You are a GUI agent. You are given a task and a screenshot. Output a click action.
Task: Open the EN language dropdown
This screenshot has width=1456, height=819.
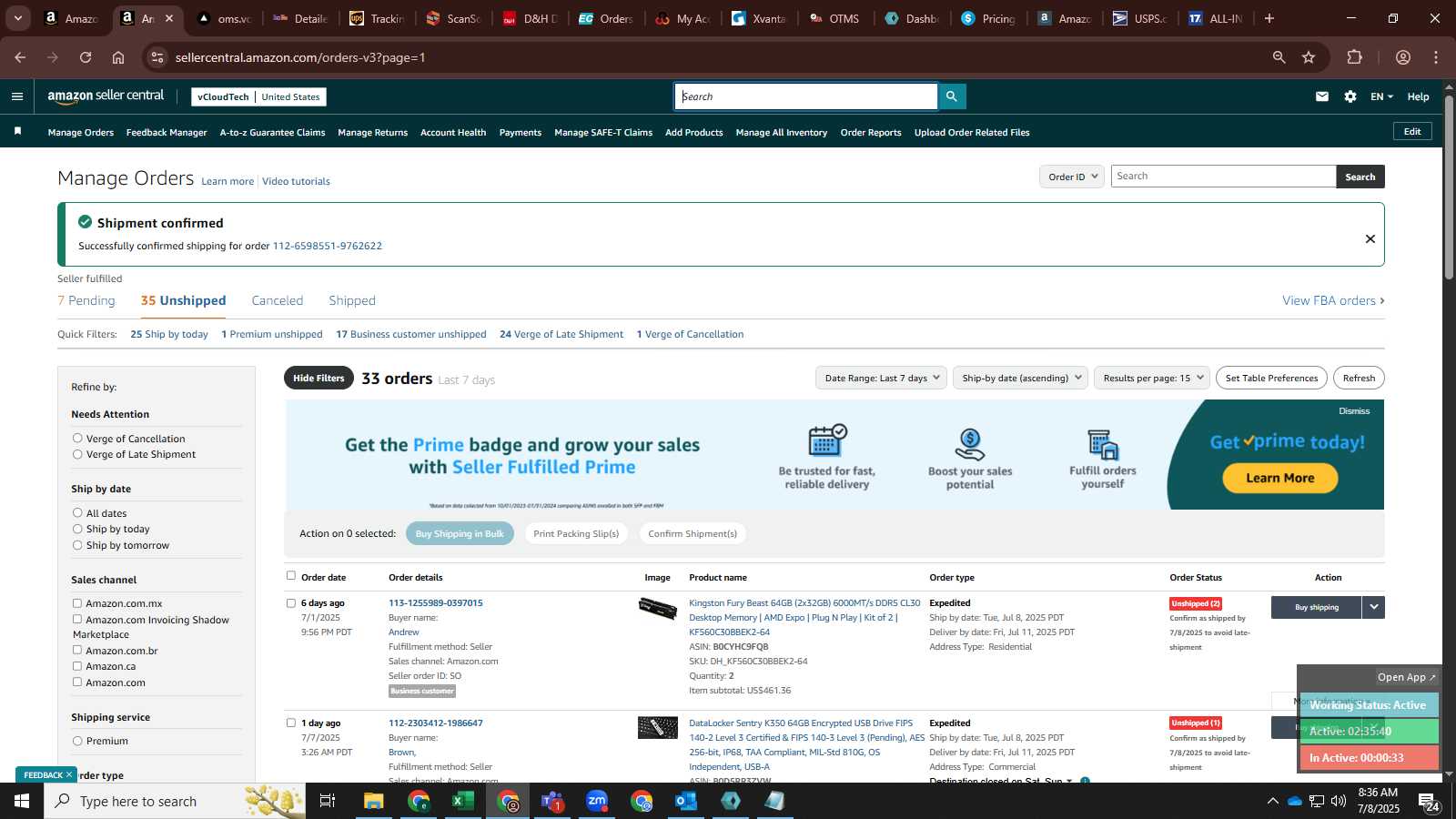1381,96
